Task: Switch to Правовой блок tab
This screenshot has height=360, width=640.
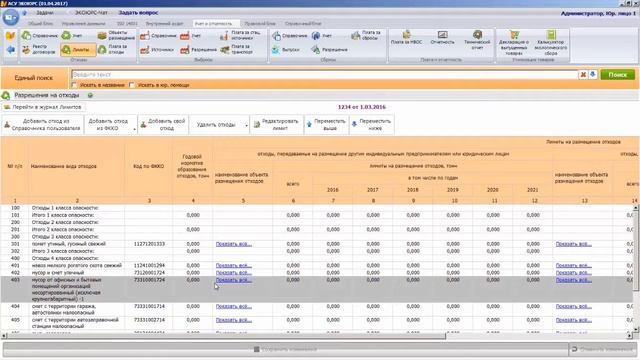Action: (x=260, y=24)
